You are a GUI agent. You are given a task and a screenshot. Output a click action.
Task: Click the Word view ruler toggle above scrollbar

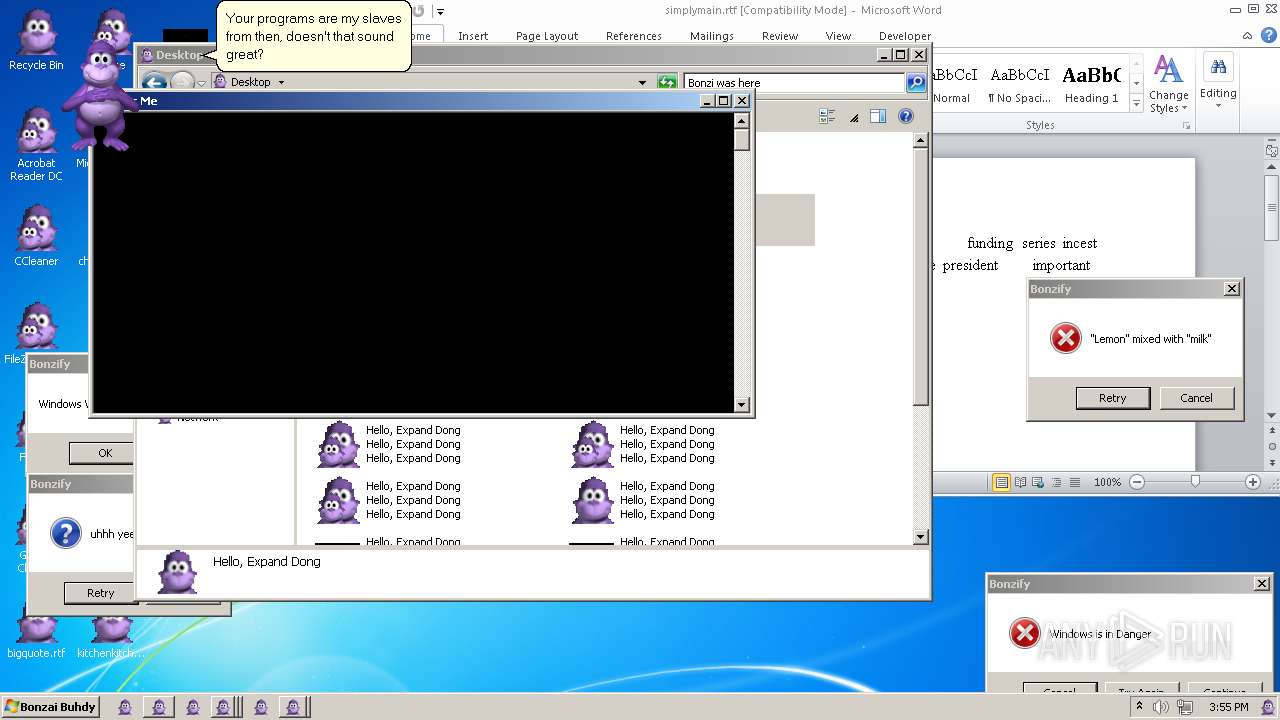[x=1271, y=151]
